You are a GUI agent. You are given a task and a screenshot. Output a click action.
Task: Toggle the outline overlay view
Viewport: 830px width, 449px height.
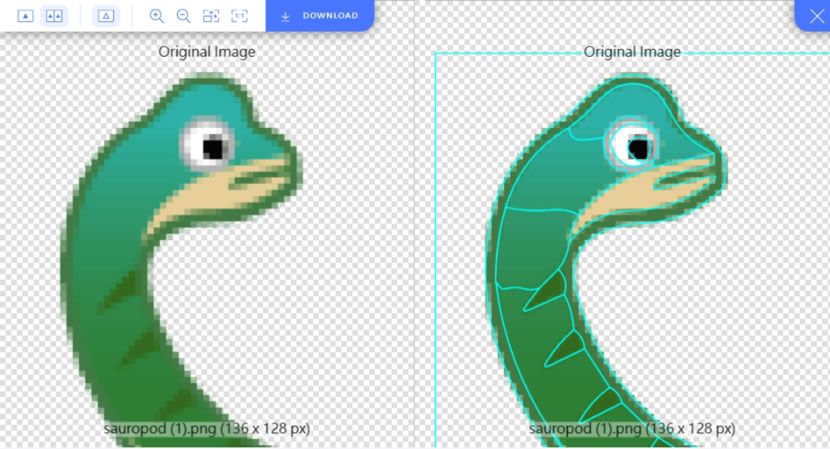[106, 16]
